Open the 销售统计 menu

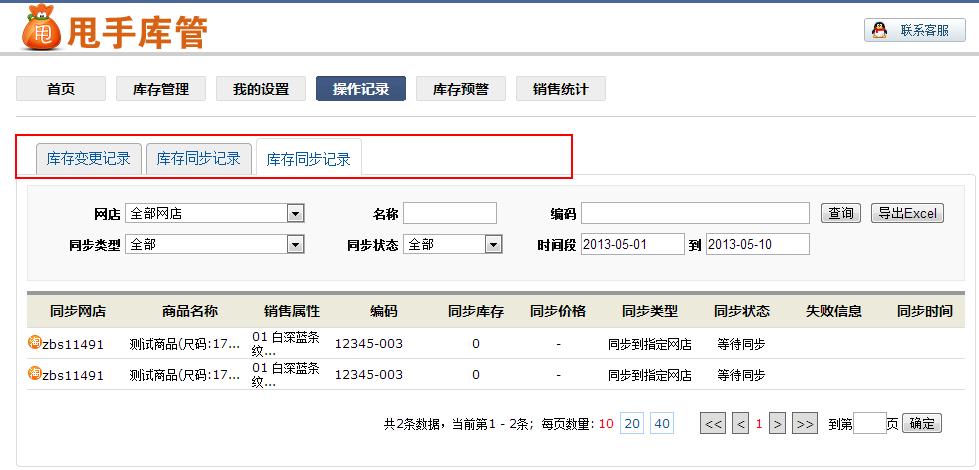[561, 89]
